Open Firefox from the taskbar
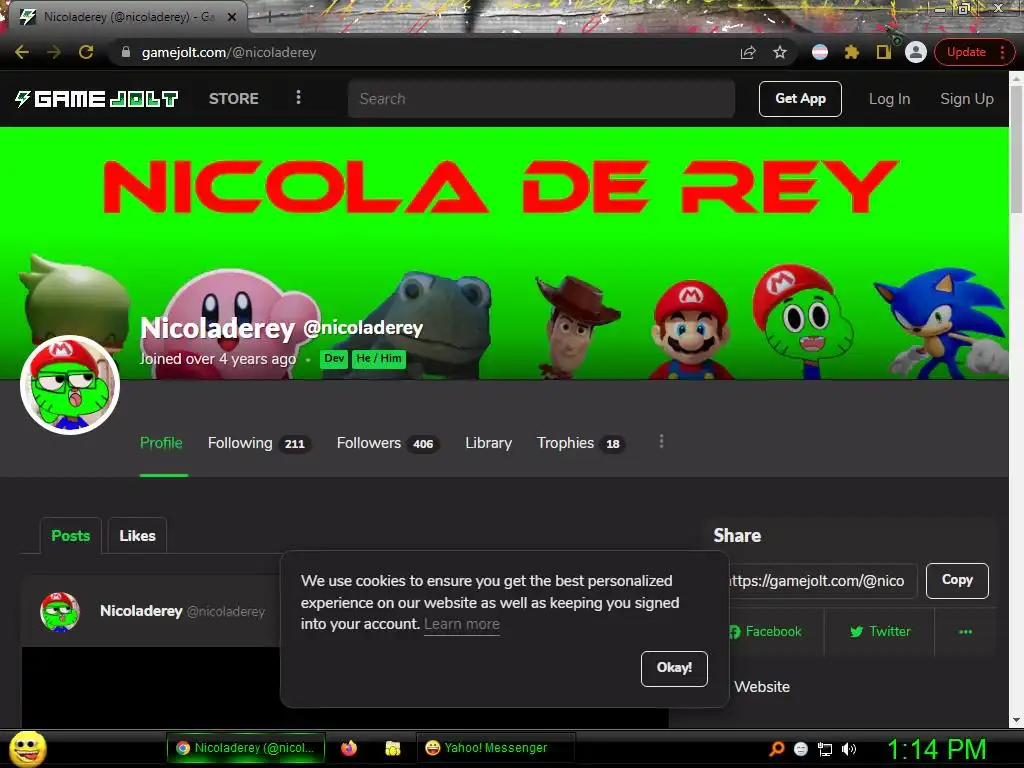Screen dimensions: 1024x768 point(349,748)
